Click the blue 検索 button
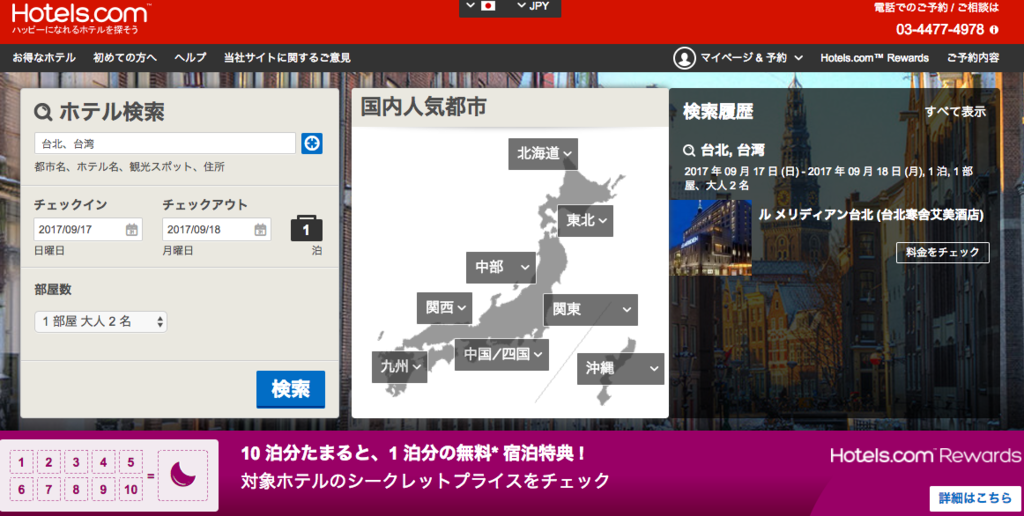Image resolution: width=1024 pixels, height=516 pixels. point(291,389)
